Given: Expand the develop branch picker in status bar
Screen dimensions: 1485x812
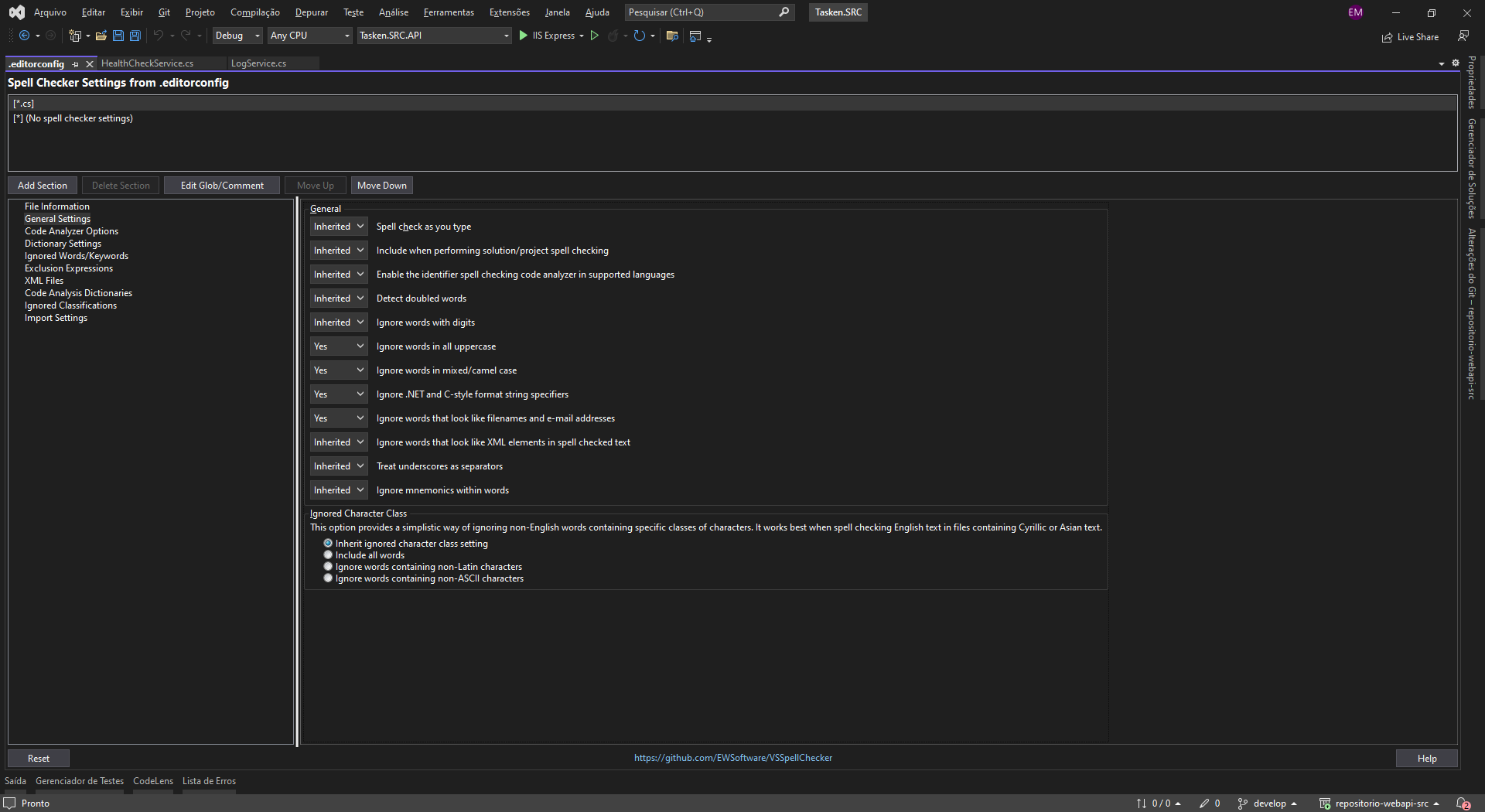Looking at the screenshot, I should pos(1268,803).
